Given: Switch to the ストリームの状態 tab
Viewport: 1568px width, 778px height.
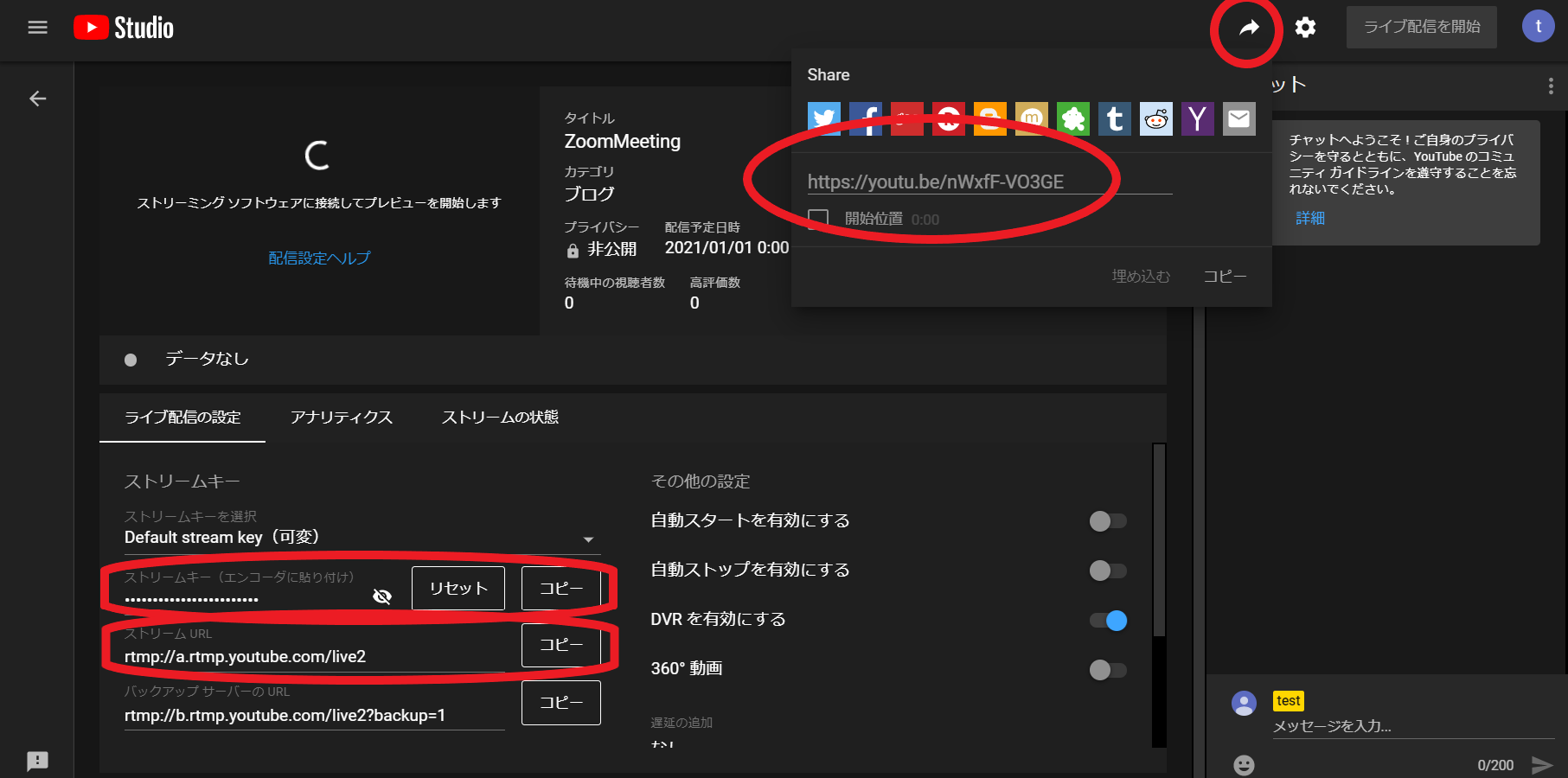Looking at the screenshot, I should [500, 418].
